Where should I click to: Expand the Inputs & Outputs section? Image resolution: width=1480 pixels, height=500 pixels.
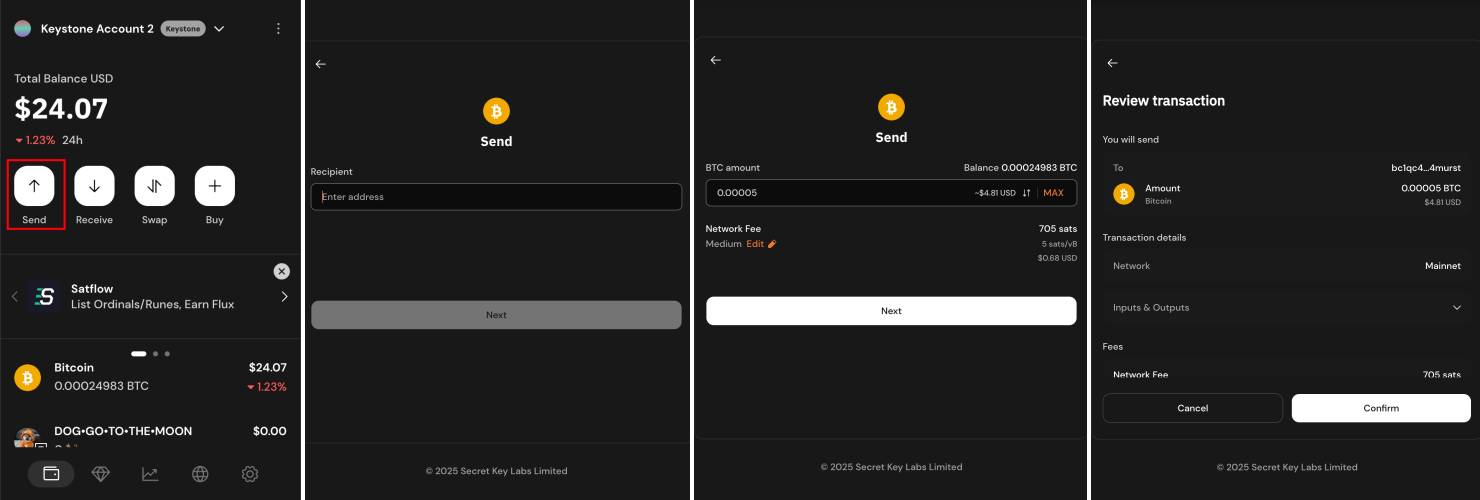1456,308
